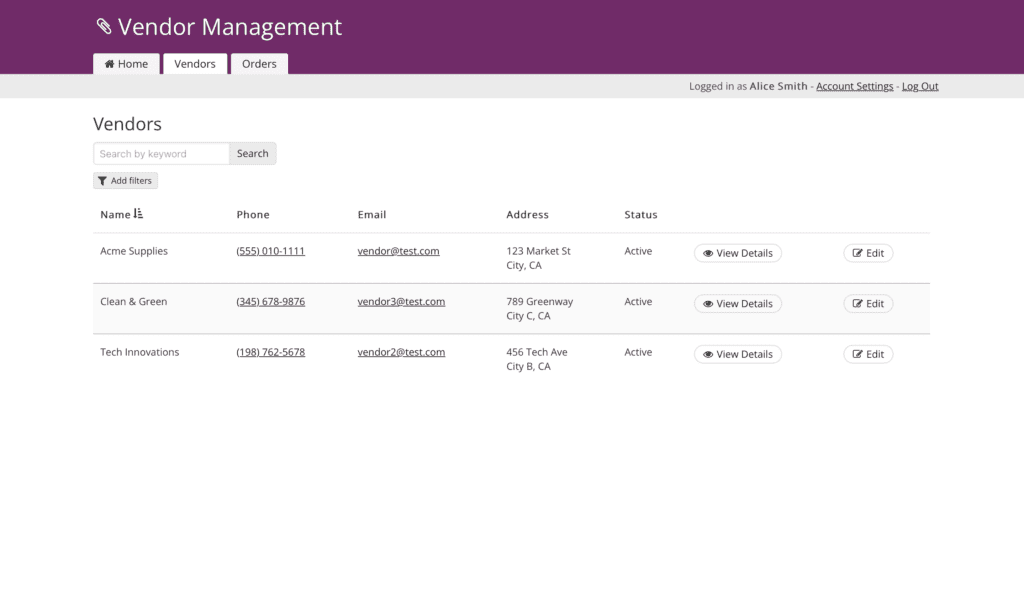Edit the Clean & Green vendor

[x=868, y=304]
